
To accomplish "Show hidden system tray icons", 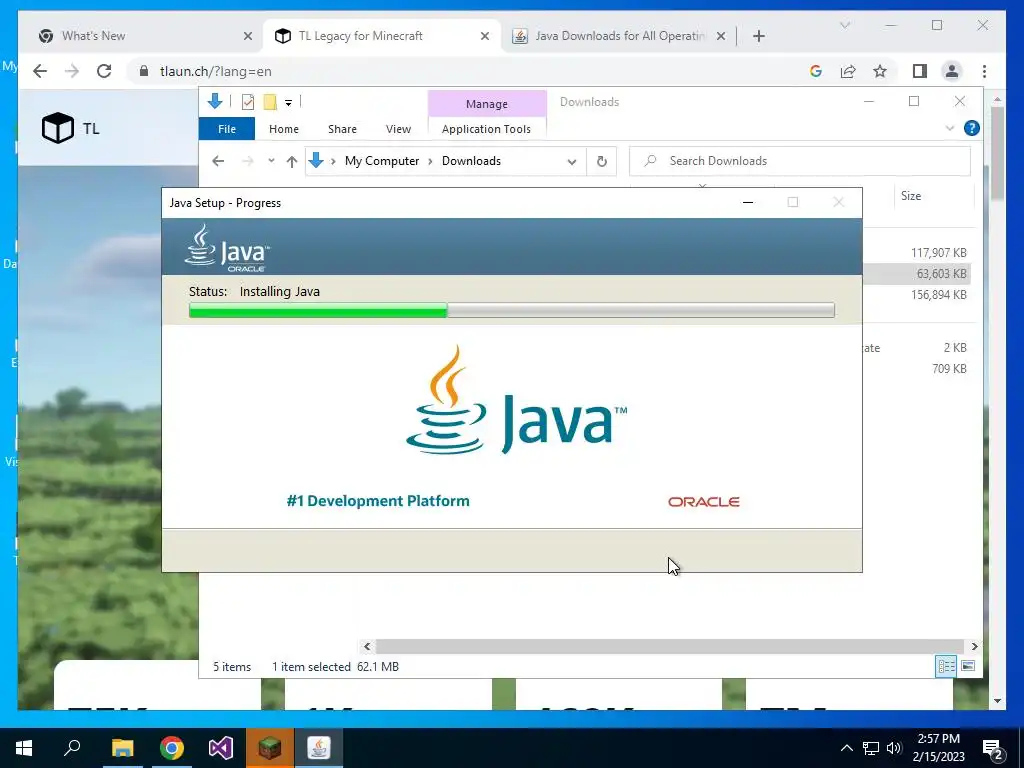I will tap(846, 748).
